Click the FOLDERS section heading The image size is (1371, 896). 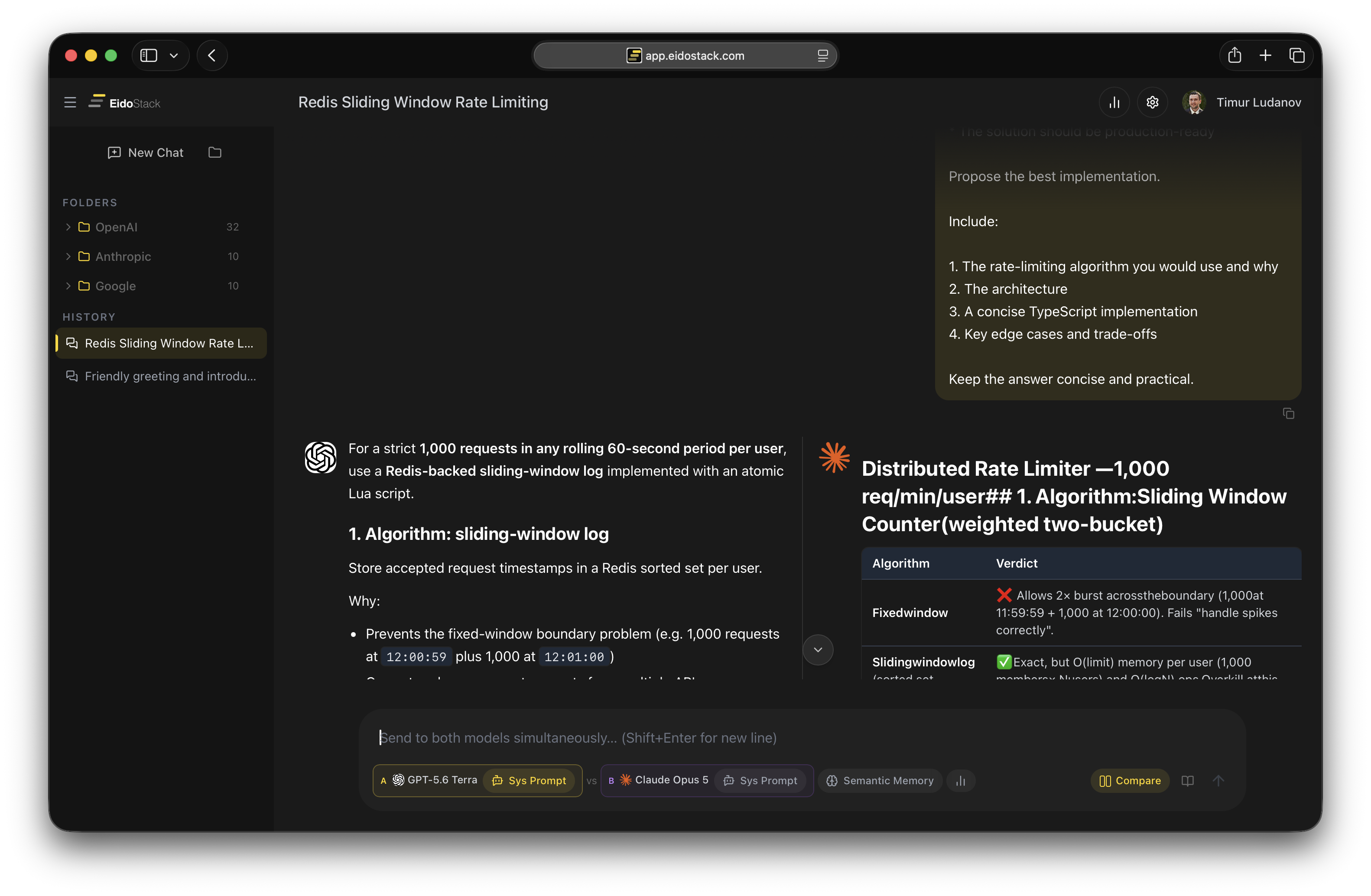tap(90, 203)
